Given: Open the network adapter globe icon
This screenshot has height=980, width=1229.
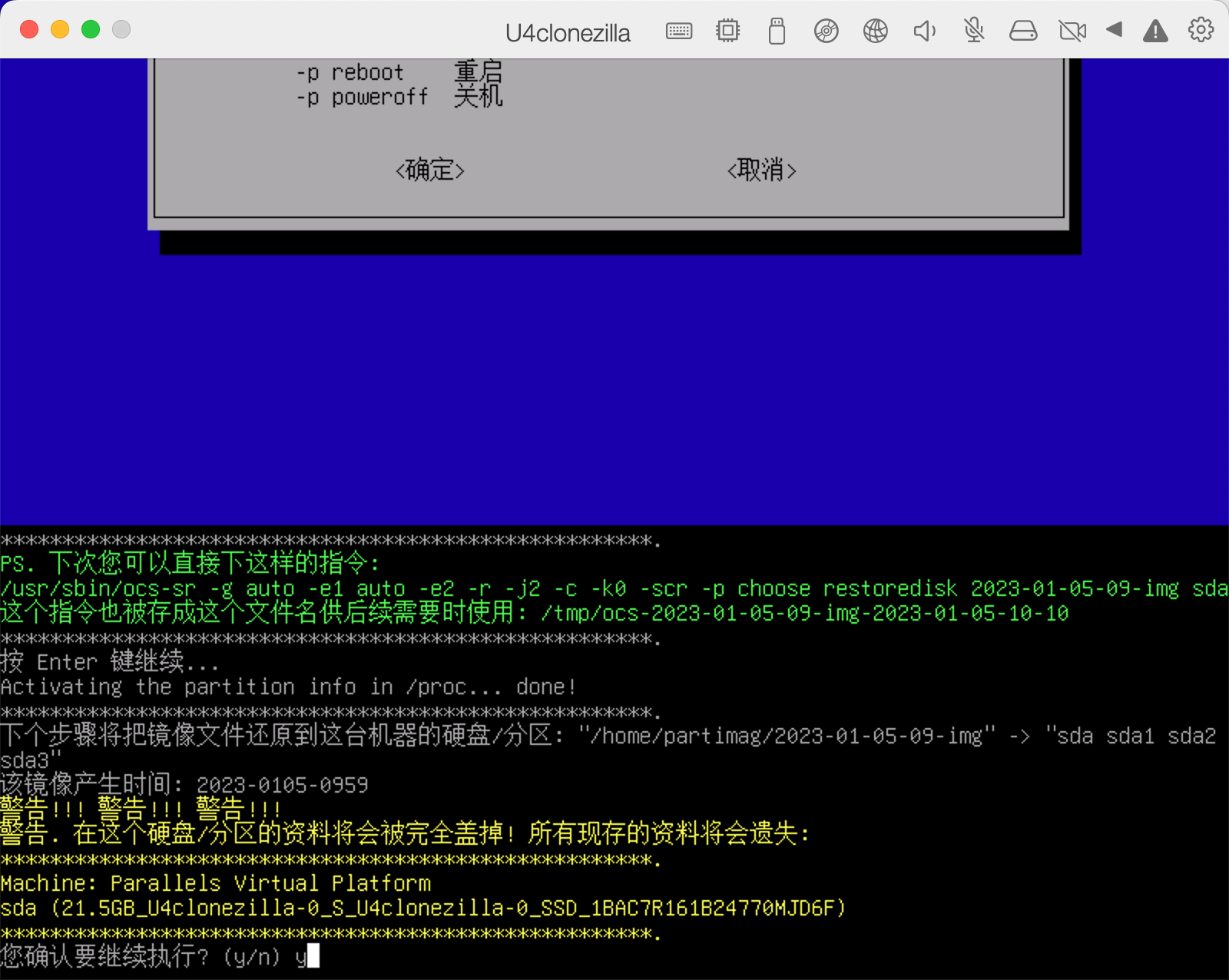Looking at the screenshot, I should pos(876,31).
